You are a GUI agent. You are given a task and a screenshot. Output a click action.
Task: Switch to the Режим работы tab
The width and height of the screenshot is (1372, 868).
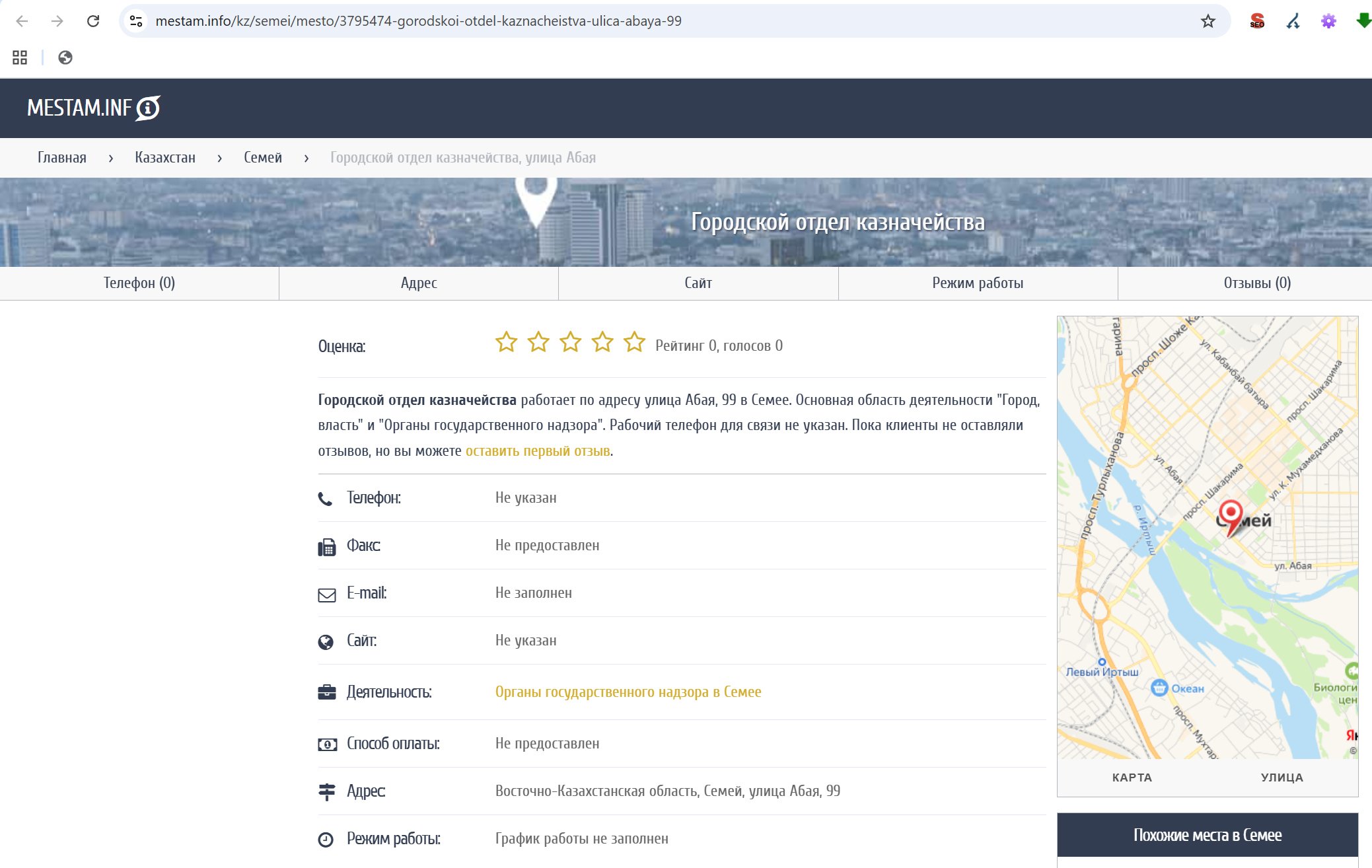978,283
